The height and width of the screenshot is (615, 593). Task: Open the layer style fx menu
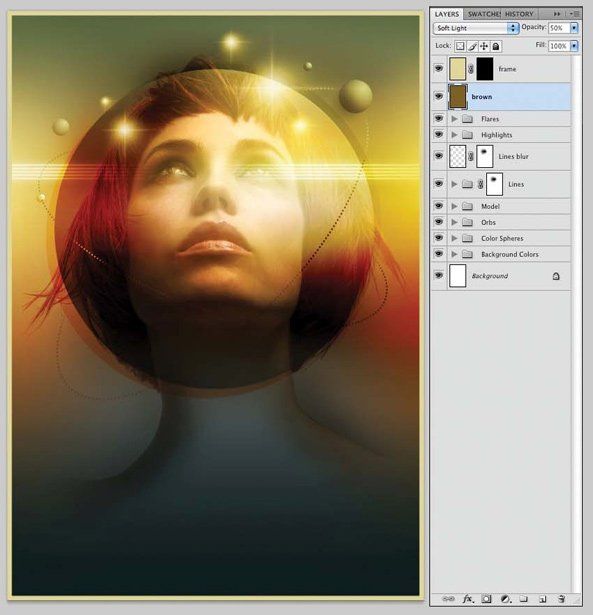(467, 599)
